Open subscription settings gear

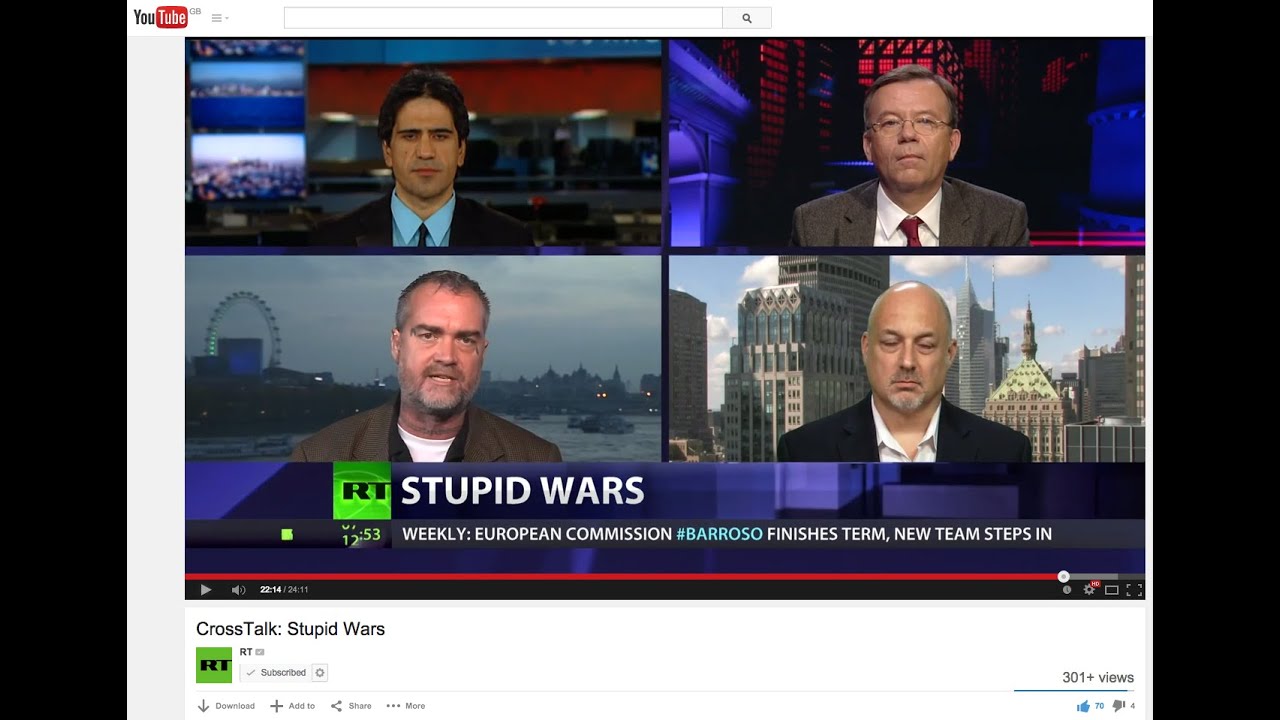click(320, 673)
